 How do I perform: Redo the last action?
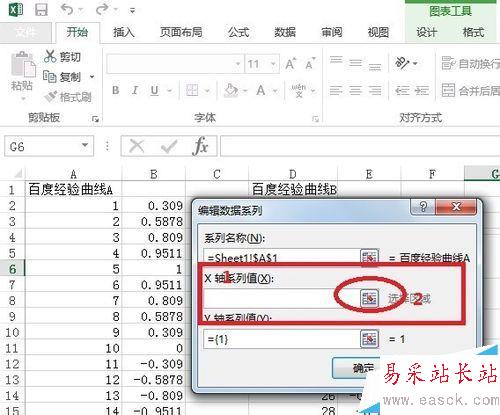pos(102,9)
